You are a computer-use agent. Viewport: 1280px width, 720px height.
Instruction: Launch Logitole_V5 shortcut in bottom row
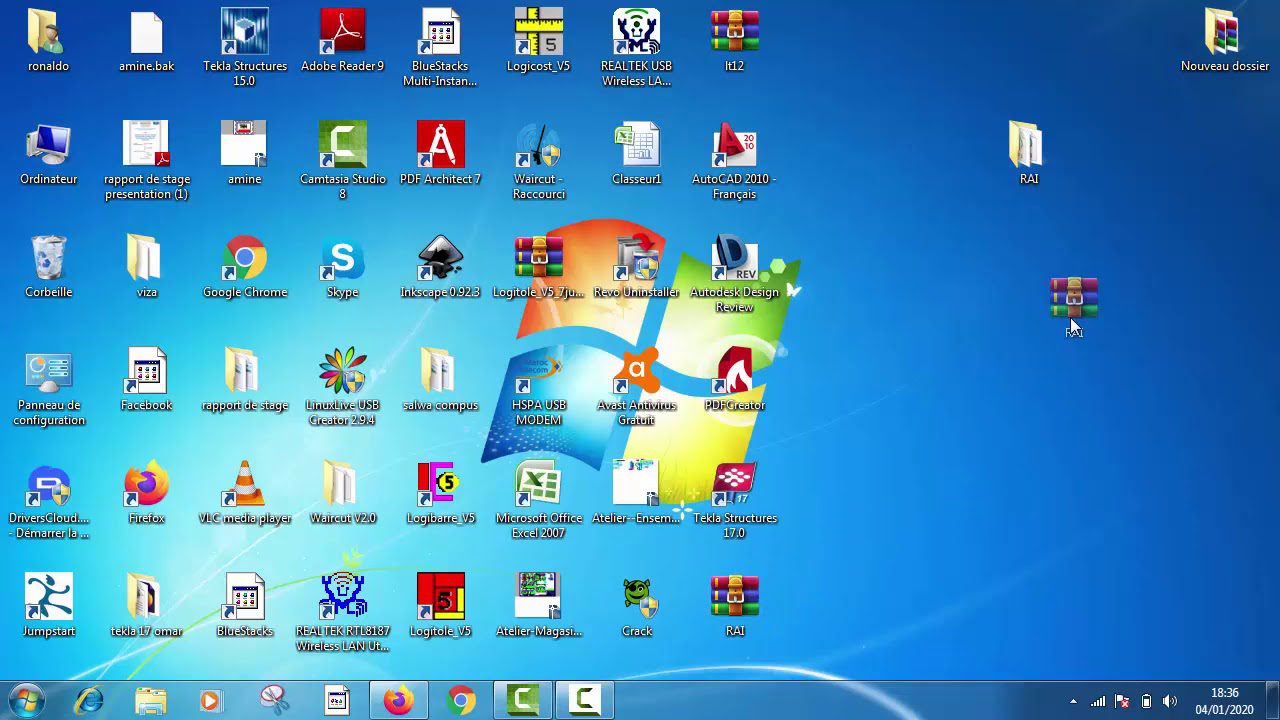tap(440, 598)
